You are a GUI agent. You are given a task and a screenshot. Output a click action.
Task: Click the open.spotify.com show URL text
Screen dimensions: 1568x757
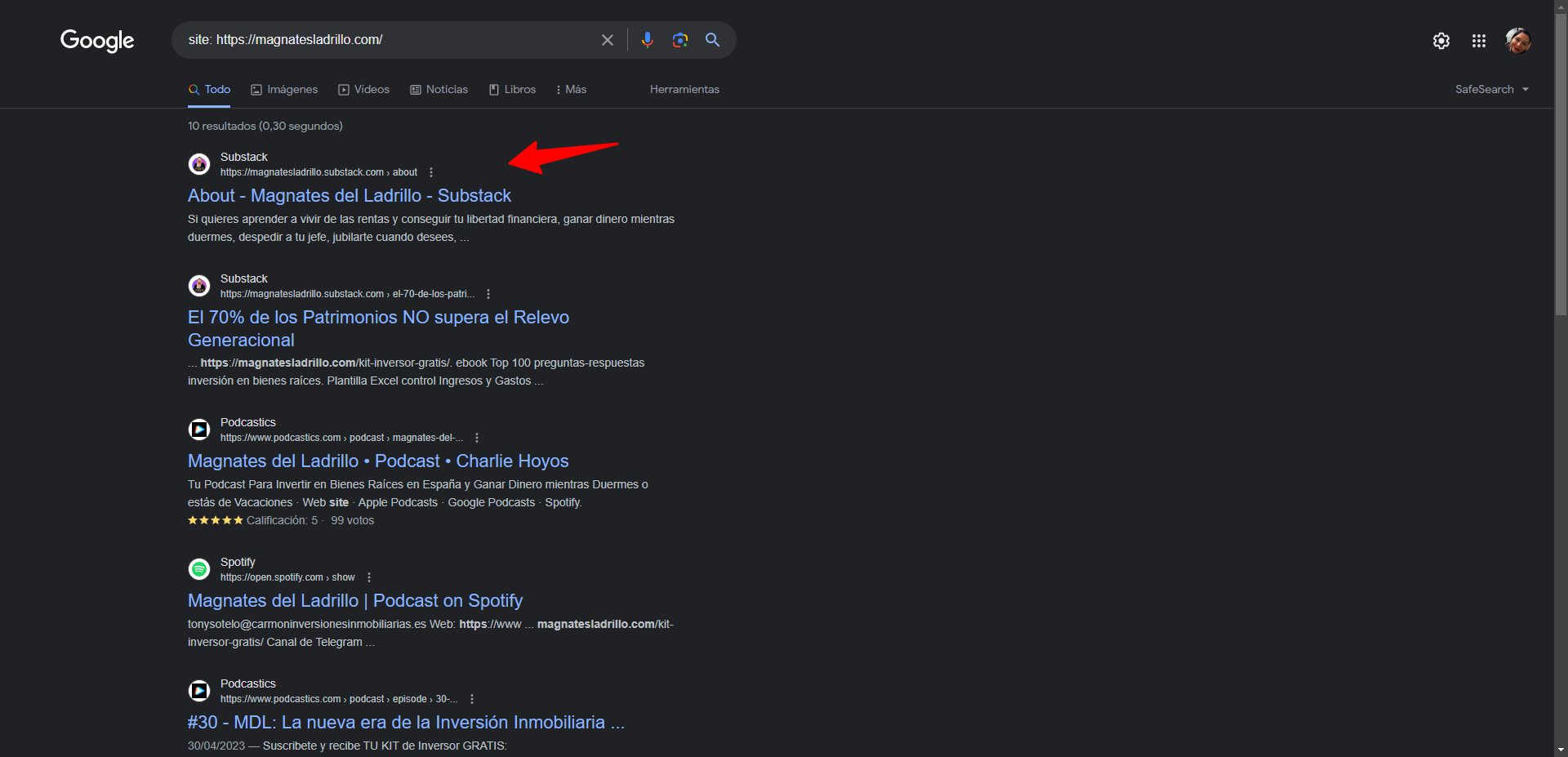[x=287, y=577]
